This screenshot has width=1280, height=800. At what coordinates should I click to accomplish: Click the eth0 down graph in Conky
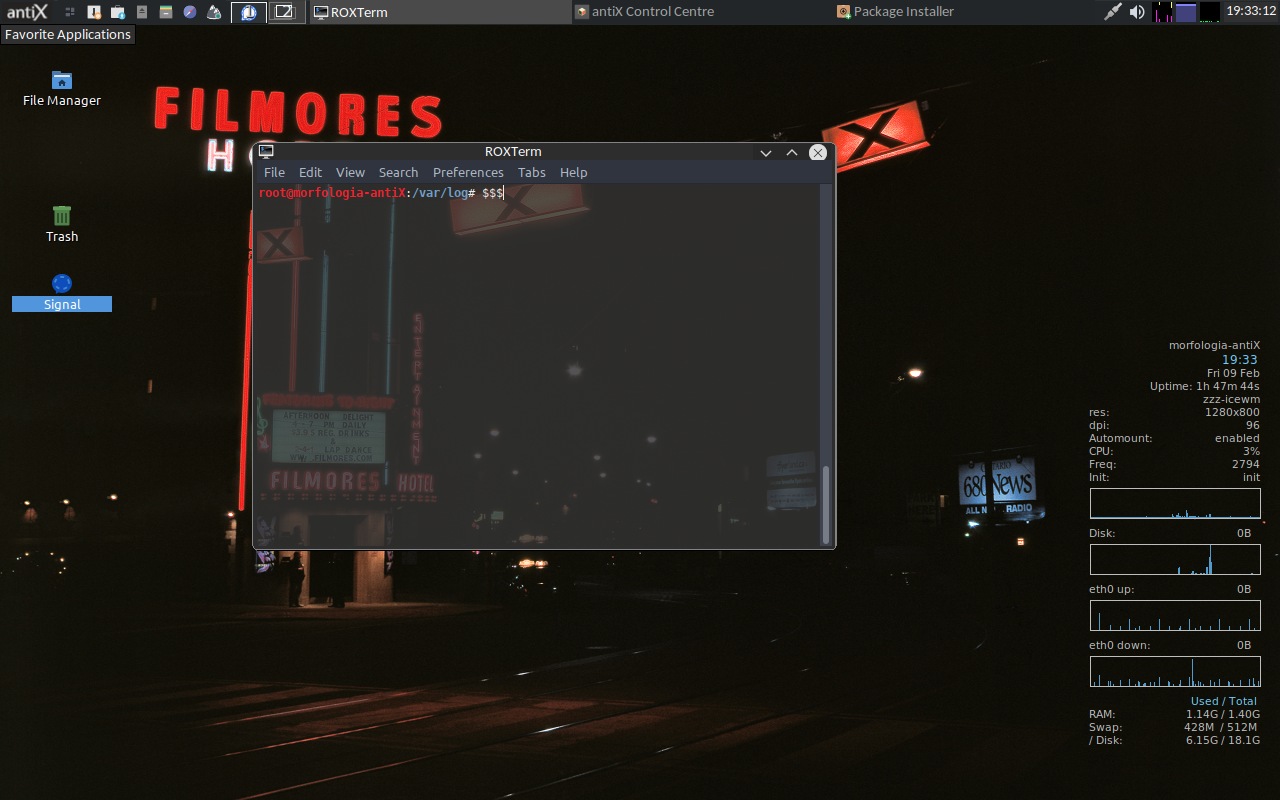[1175, 672]
